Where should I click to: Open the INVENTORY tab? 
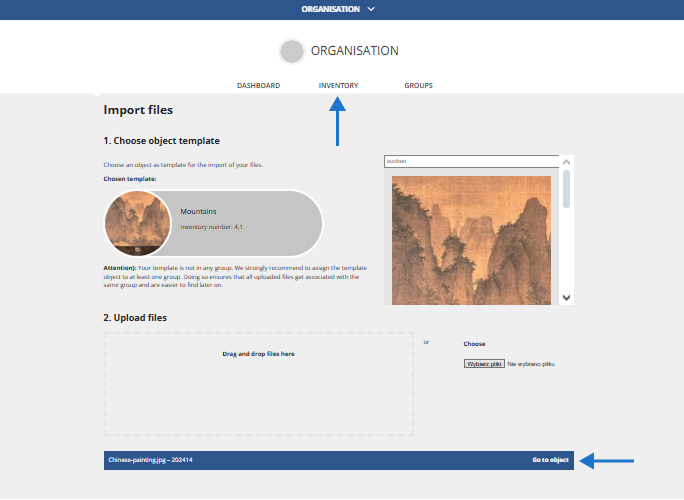tap(338, 86)
